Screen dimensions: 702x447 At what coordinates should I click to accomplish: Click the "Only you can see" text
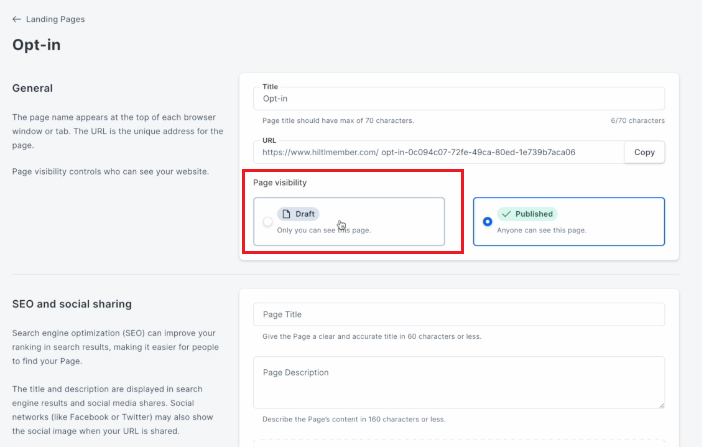pos(306,230)
